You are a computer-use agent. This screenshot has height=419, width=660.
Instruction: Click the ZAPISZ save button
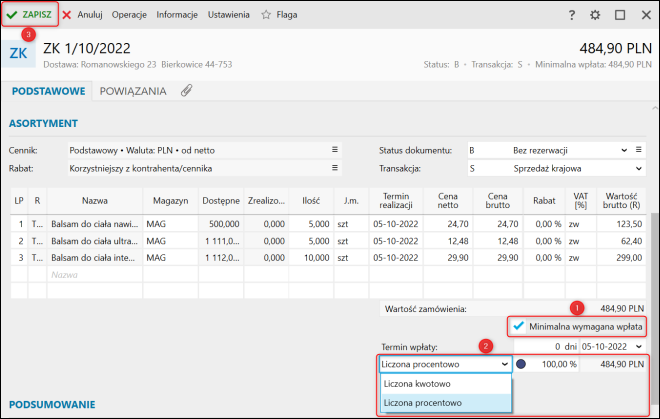(30, 15)
